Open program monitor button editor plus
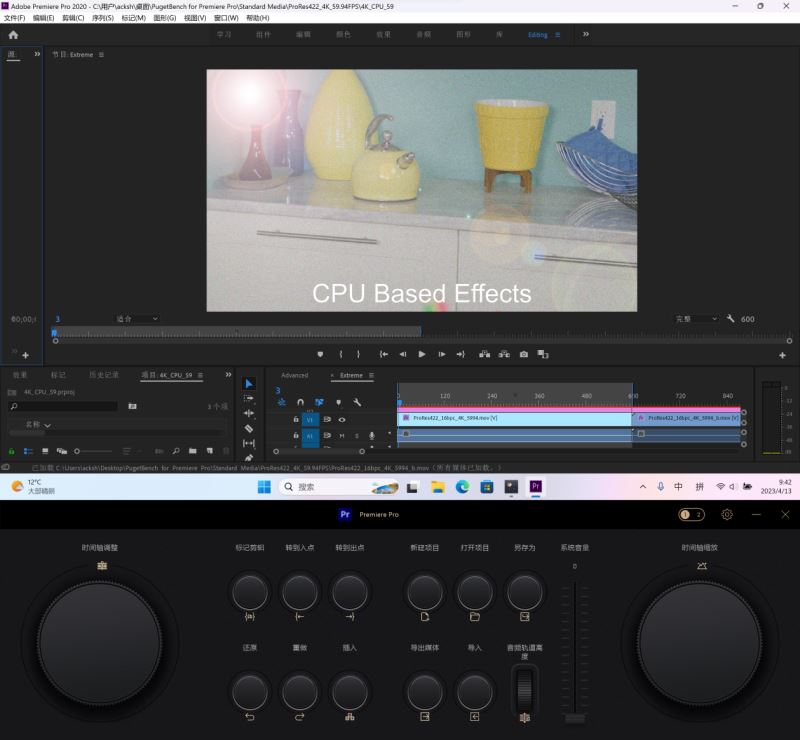Screen dimensions: 800x740 tap(782, 355)
